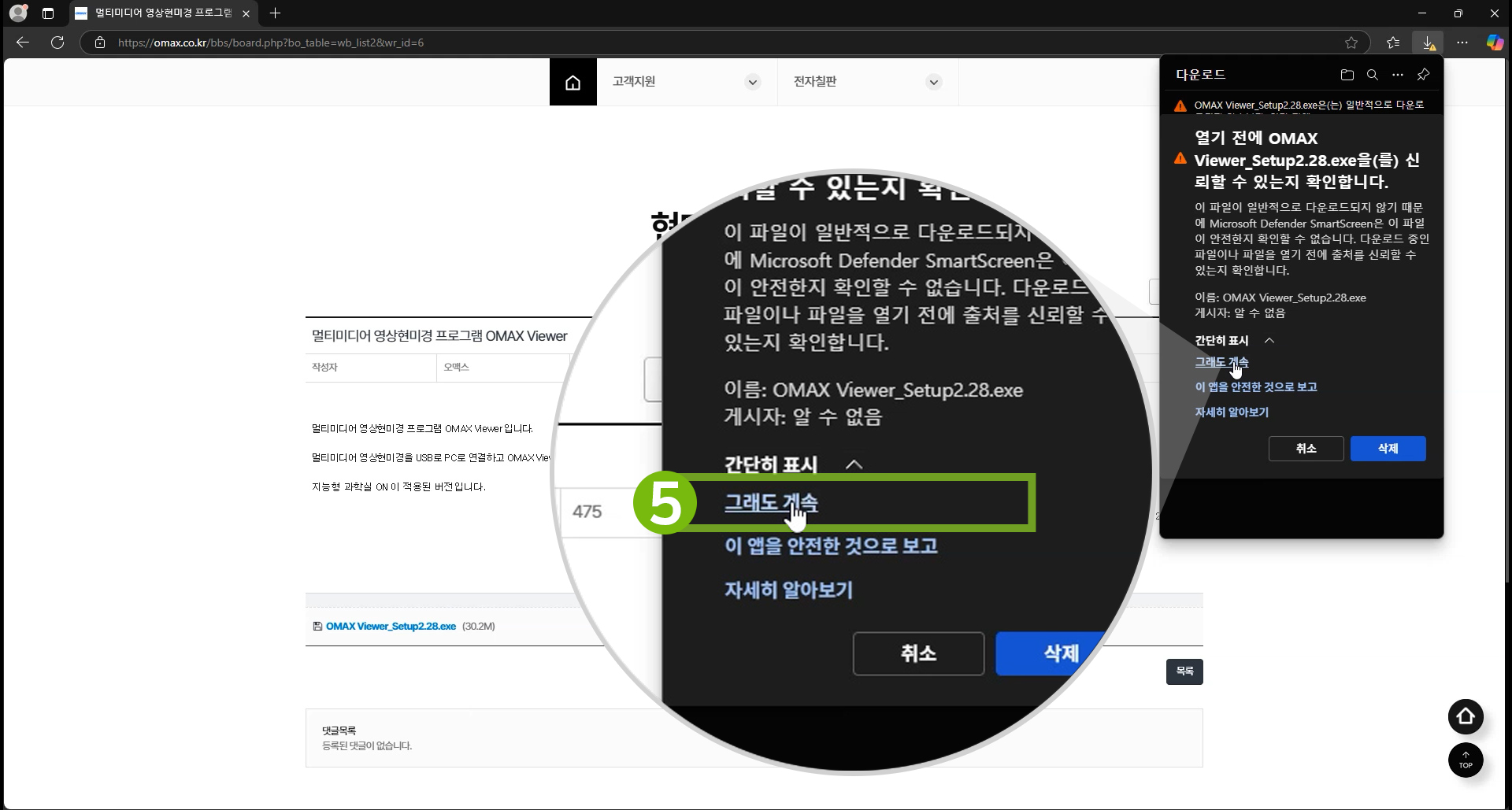This screenshot has width=1512, height=810.
Task: Click search icon in downloads panel
Action: (1372, 75)
